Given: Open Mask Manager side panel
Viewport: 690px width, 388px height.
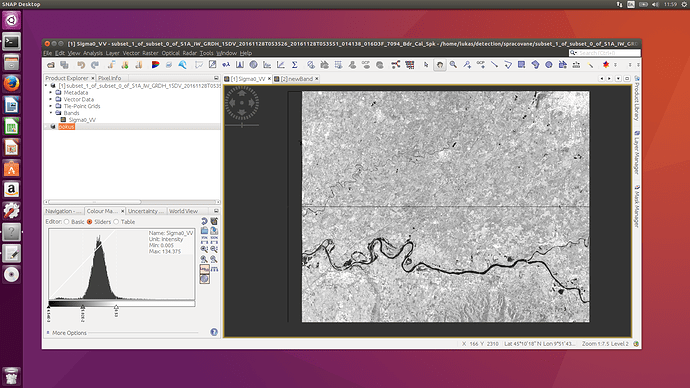Looking at the screenshot, I should [x=637, y=206].
